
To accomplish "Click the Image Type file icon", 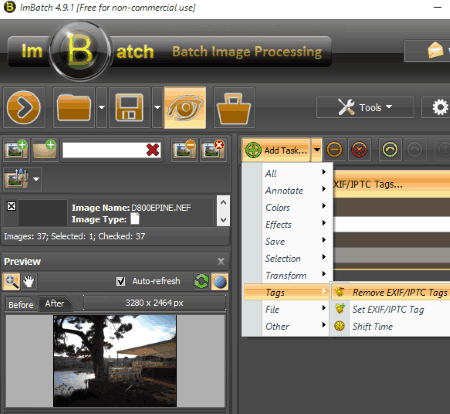I will point(135,219).
